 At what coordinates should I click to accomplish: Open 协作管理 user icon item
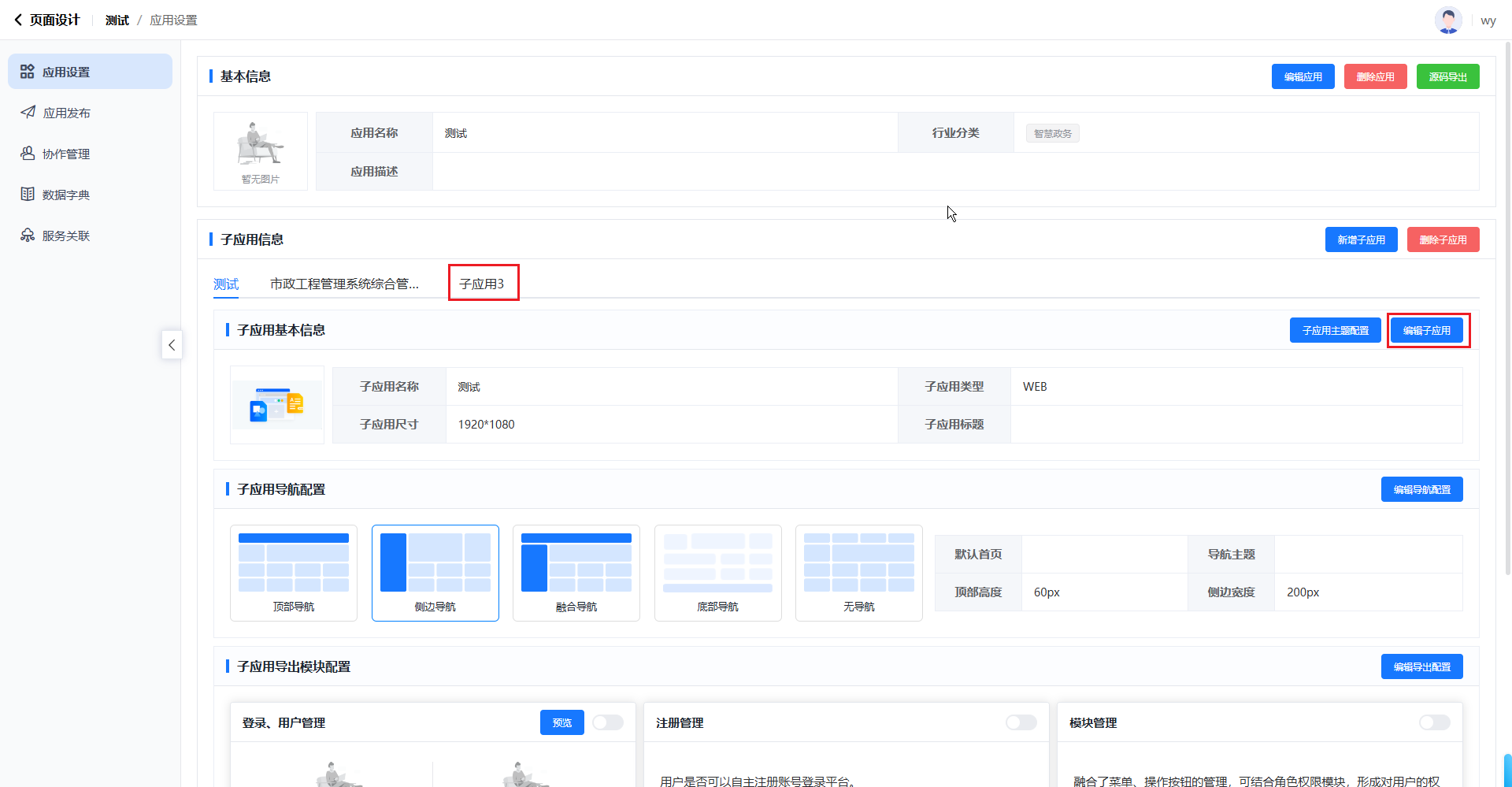tap(66, 154)
